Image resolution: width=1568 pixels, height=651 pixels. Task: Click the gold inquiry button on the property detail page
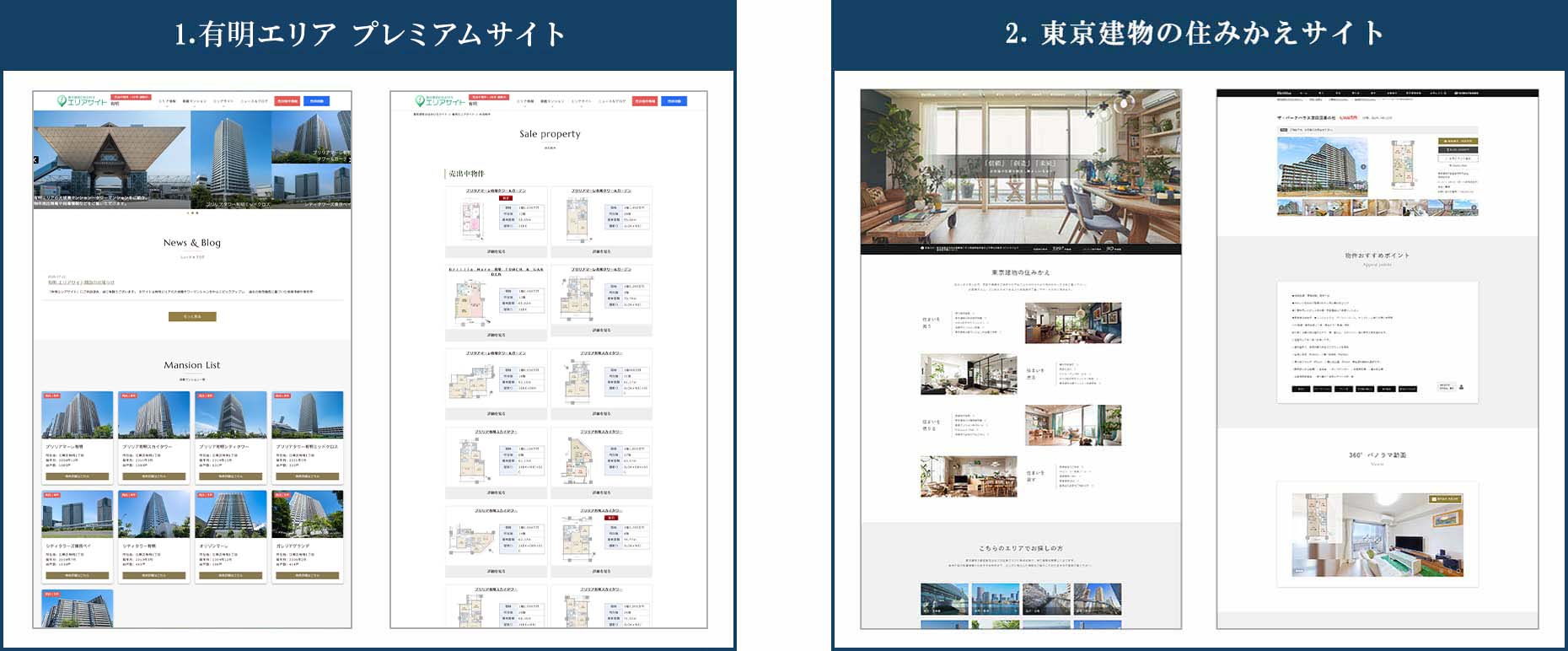click(1458, 142)
